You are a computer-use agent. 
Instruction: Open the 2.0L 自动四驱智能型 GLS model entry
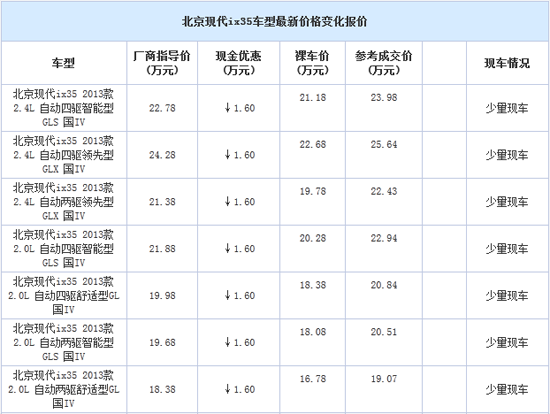[x=63, y=248]
